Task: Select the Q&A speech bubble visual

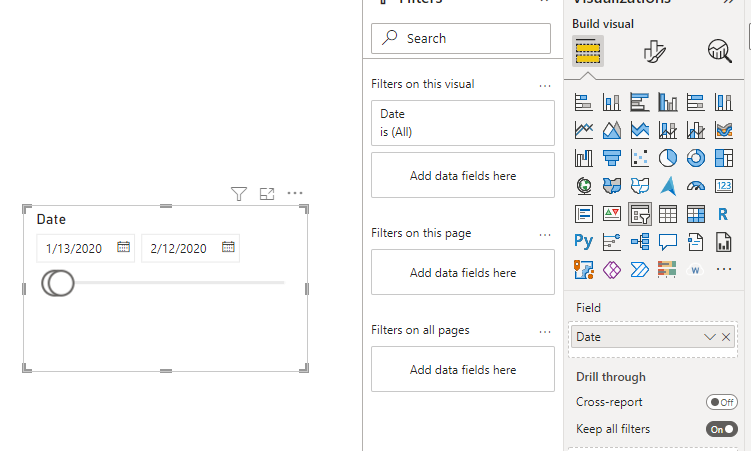Action: (668, 241)
